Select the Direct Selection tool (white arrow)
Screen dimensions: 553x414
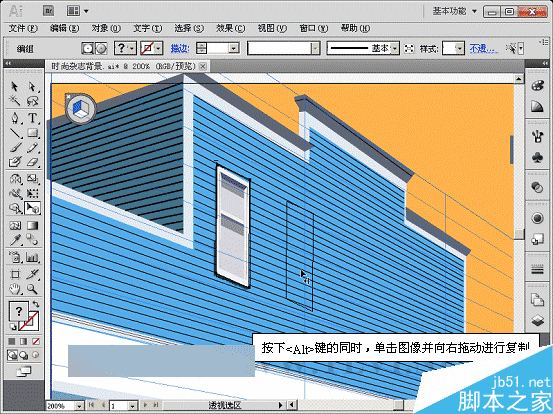32,86
